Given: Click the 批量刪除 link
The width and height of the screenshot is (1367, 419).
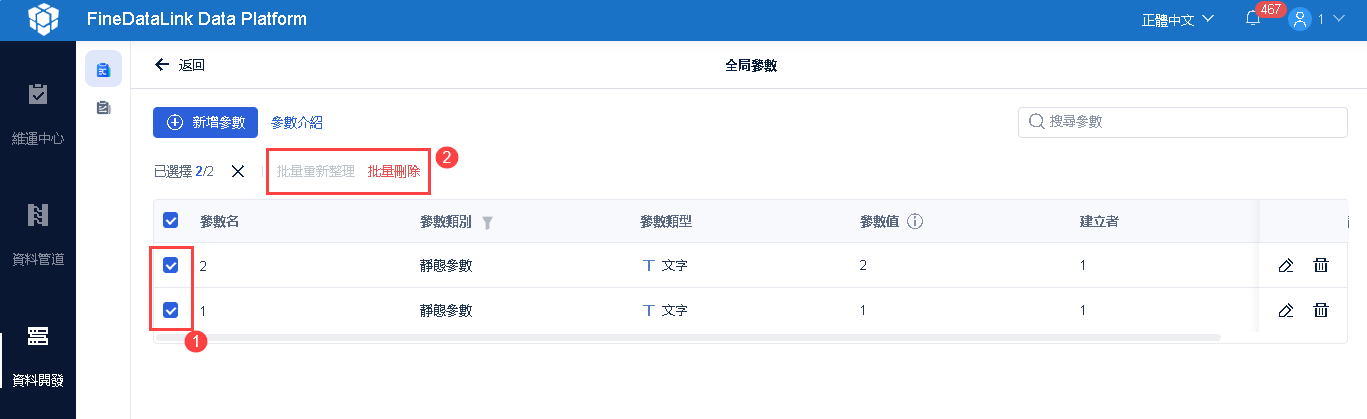Looking at the screenshot, I should pos(394,171).
